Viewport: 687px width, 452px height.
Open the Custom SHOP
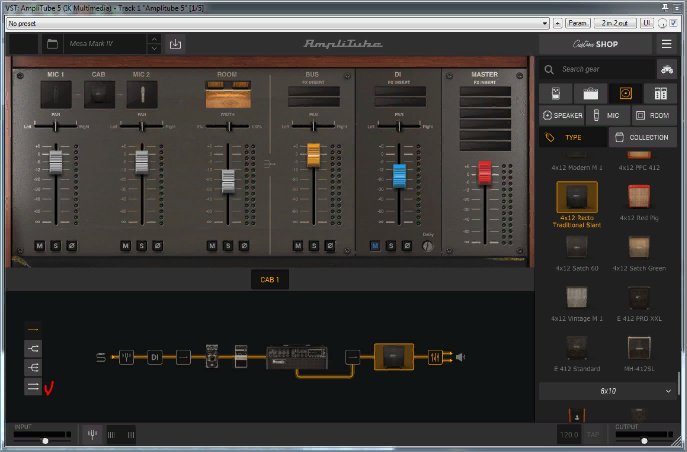(595, 44)
